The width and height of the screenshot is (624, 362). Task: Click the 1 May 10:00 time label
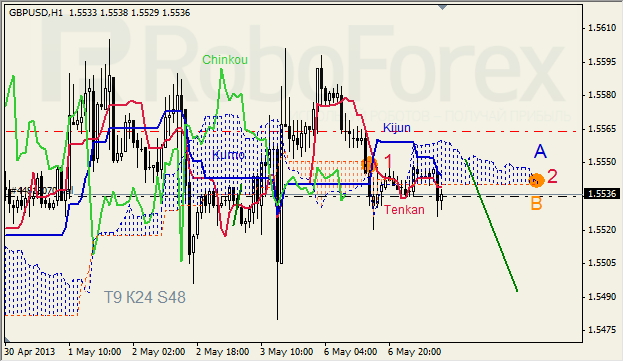point(94,352)
